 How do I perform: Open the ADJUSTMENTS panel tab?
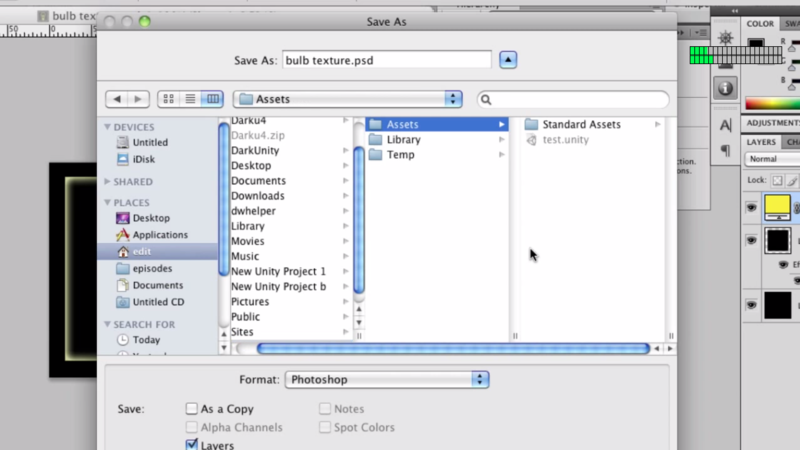click(772, 122)
